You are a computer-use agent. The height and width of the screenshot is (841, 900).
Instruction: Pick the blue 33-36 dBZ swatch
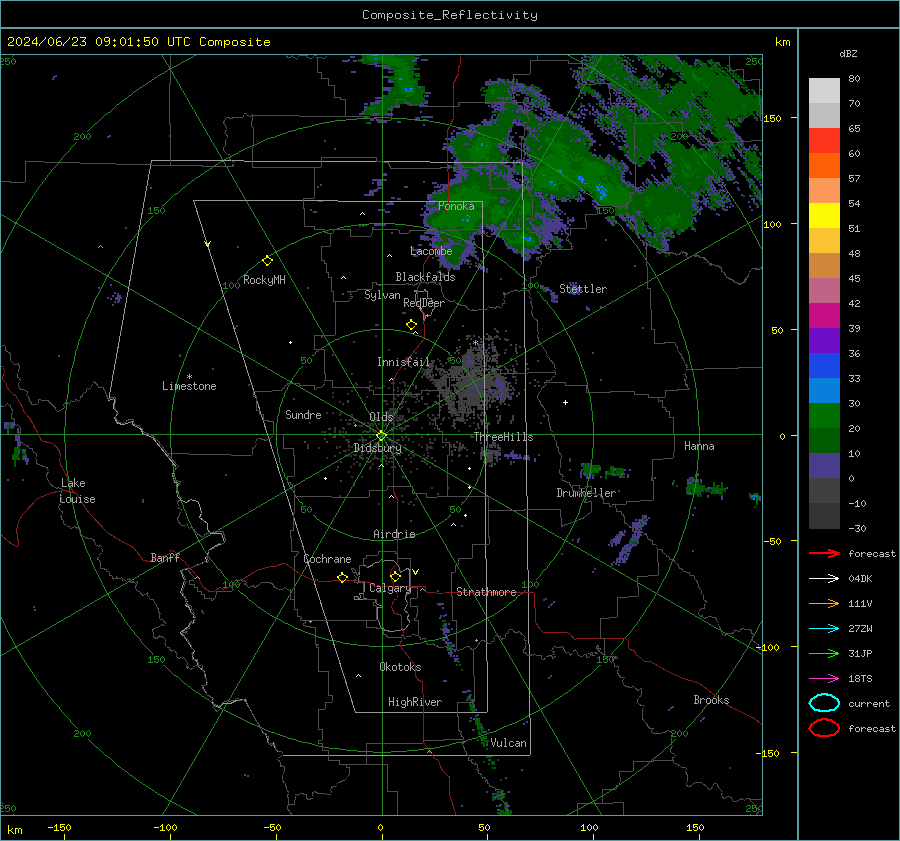point(824,366)
